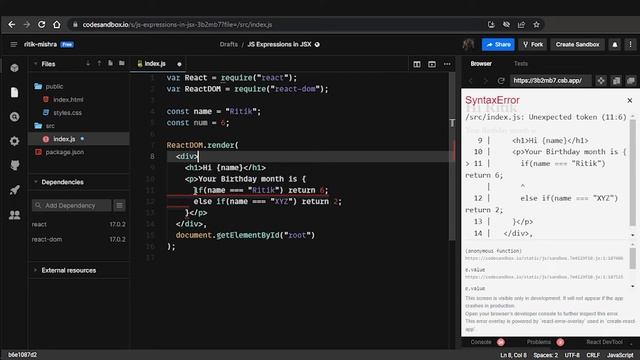Open the browser home page
640x360 pixels.
[x=57, y=25]
